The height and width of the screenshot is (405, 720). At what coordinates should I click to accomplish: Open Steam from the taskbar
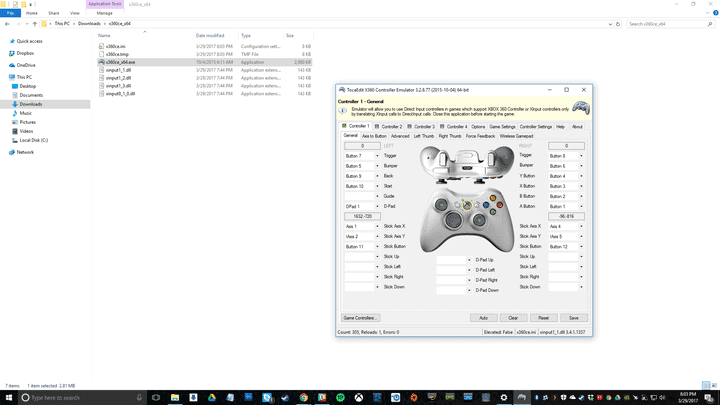285,398
